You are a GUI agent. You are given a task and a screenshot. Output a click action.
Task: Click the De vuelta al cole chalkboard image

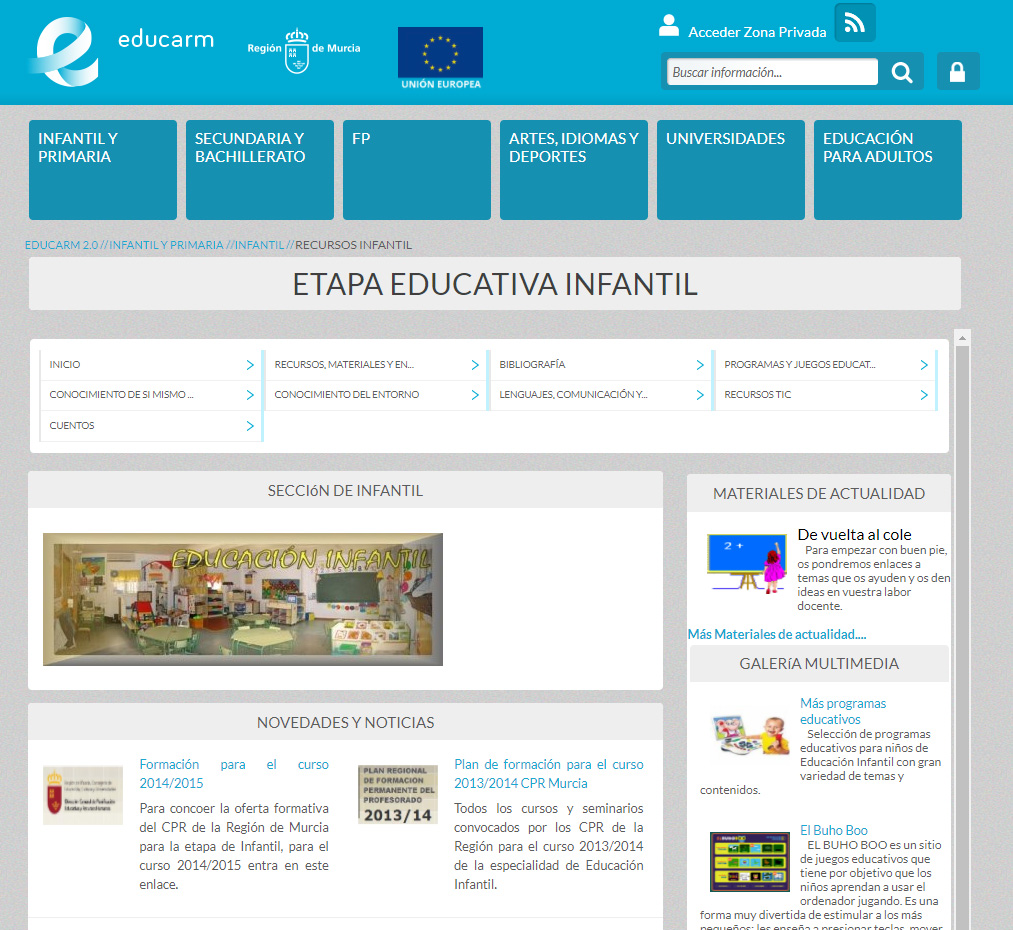(745, 563)
